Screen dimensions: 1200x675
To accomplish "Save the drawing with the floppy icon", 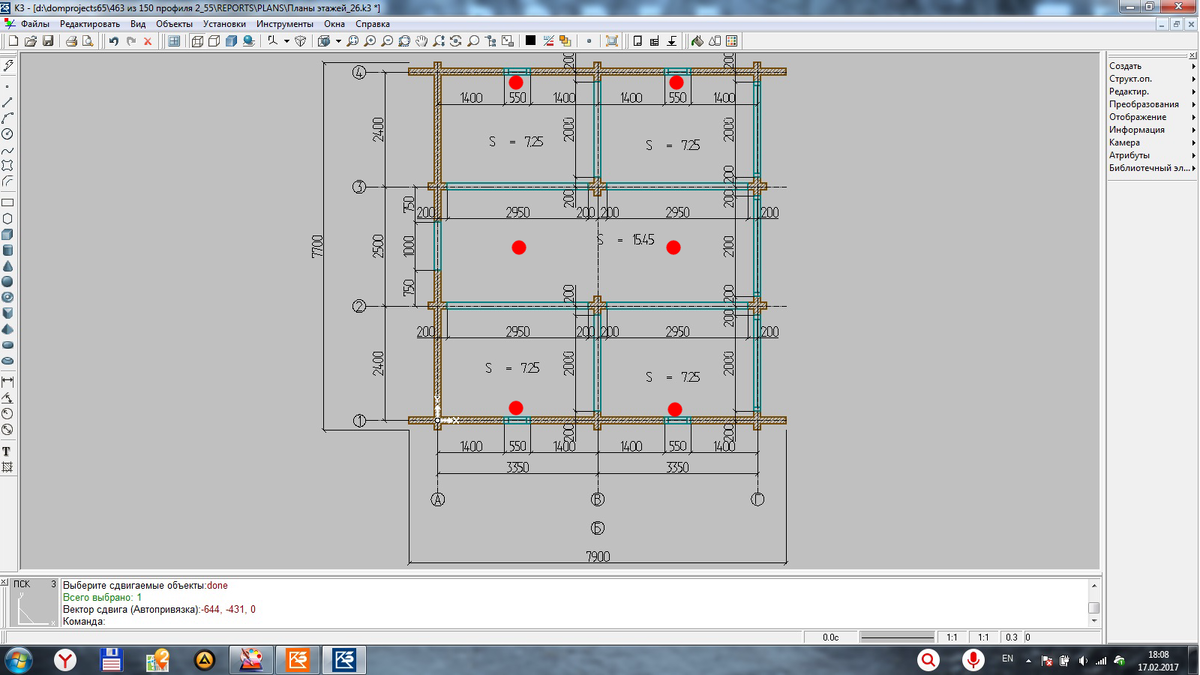I will (x=47, y=41).
